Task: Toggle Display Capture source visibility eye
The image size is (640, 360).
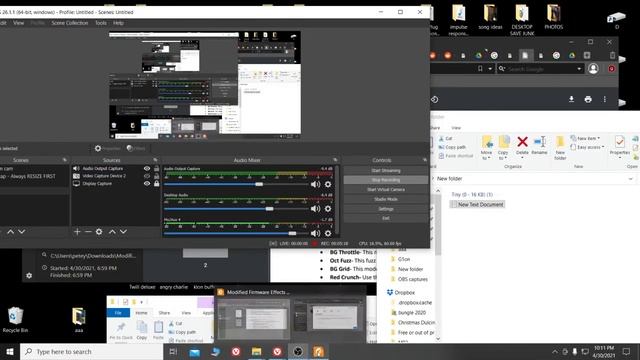Action: tap(147, 184)
